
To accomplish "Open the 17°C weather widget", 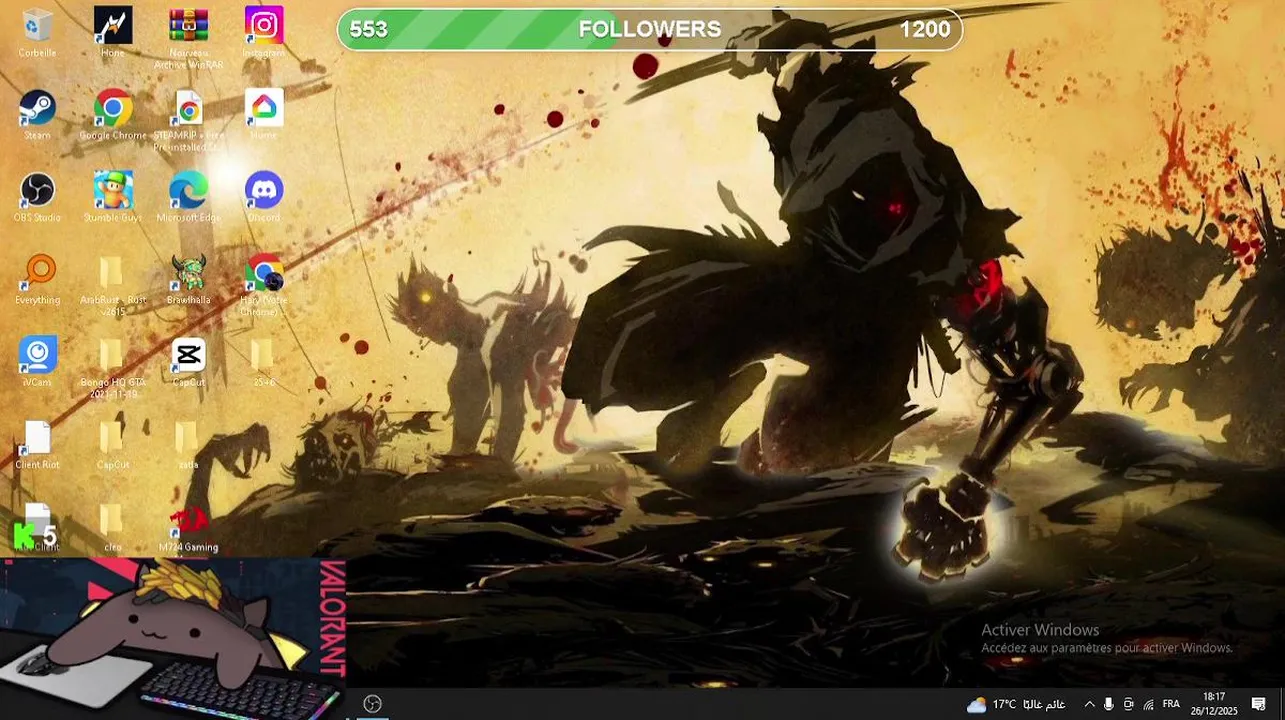I will coord(1015,704).
